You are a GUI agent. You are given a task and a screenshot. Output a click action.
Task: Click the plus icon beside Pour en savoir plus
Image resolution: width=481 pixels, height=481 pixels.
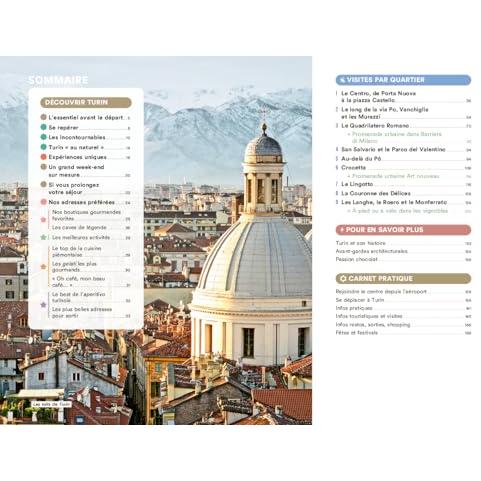point(342,230)
